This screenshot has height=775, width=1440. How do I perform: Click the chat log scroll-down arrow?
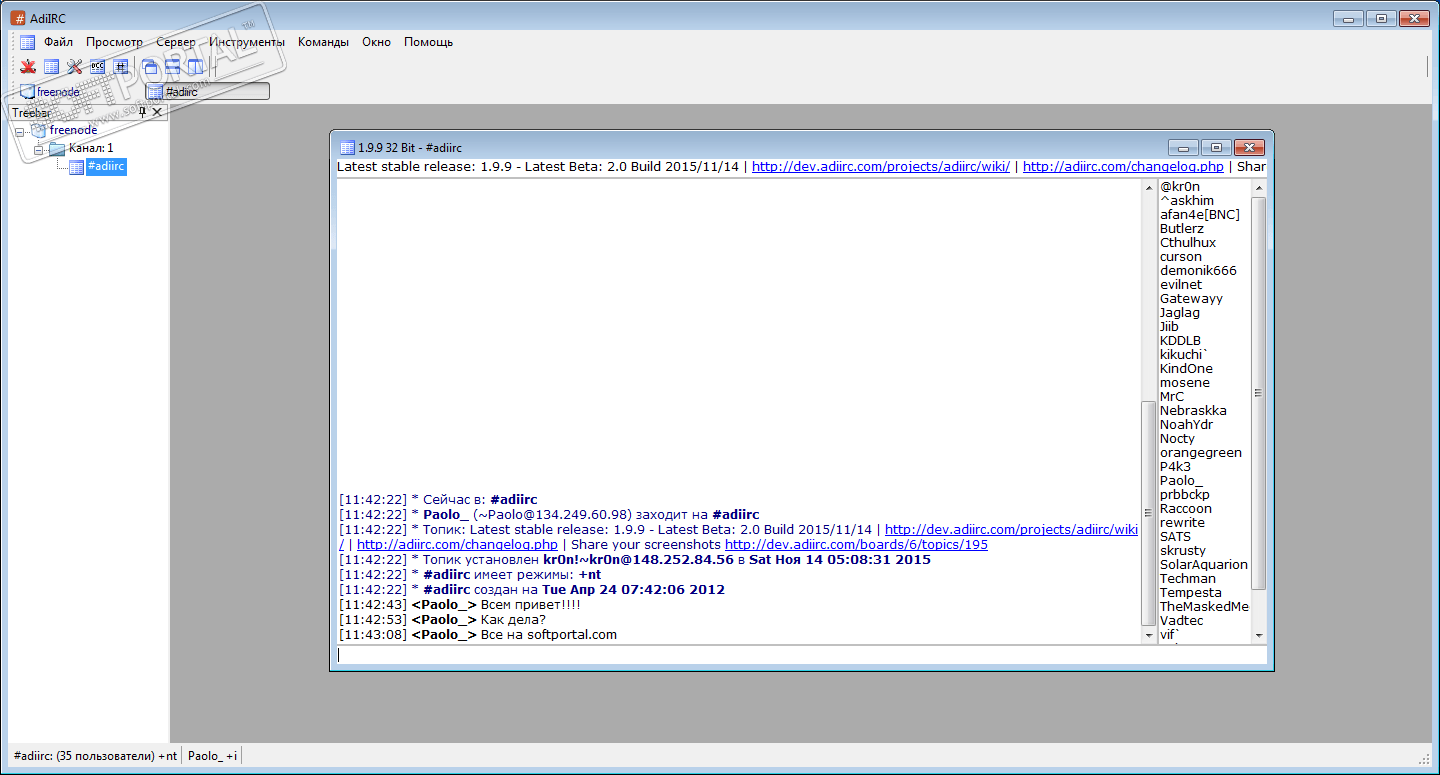click(1148, 635)
